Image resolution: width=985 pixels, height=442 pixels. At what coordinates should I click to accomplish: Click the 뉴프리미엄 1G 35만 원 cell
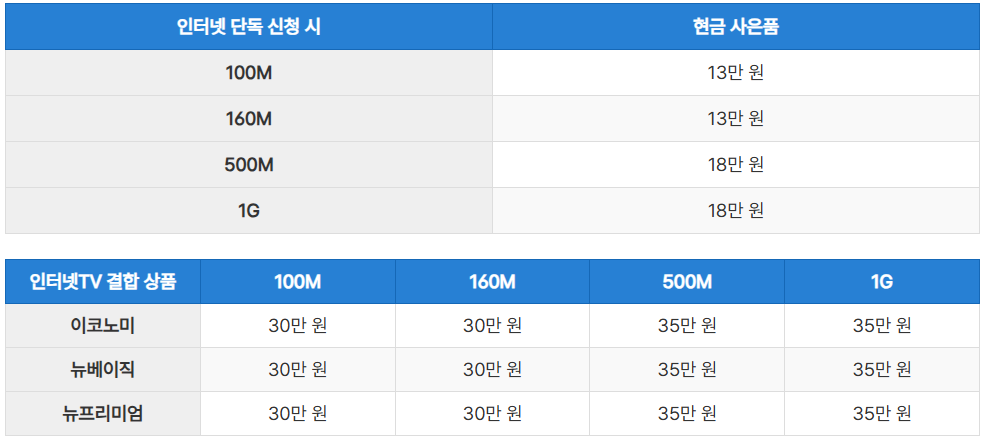click(882, 414)
